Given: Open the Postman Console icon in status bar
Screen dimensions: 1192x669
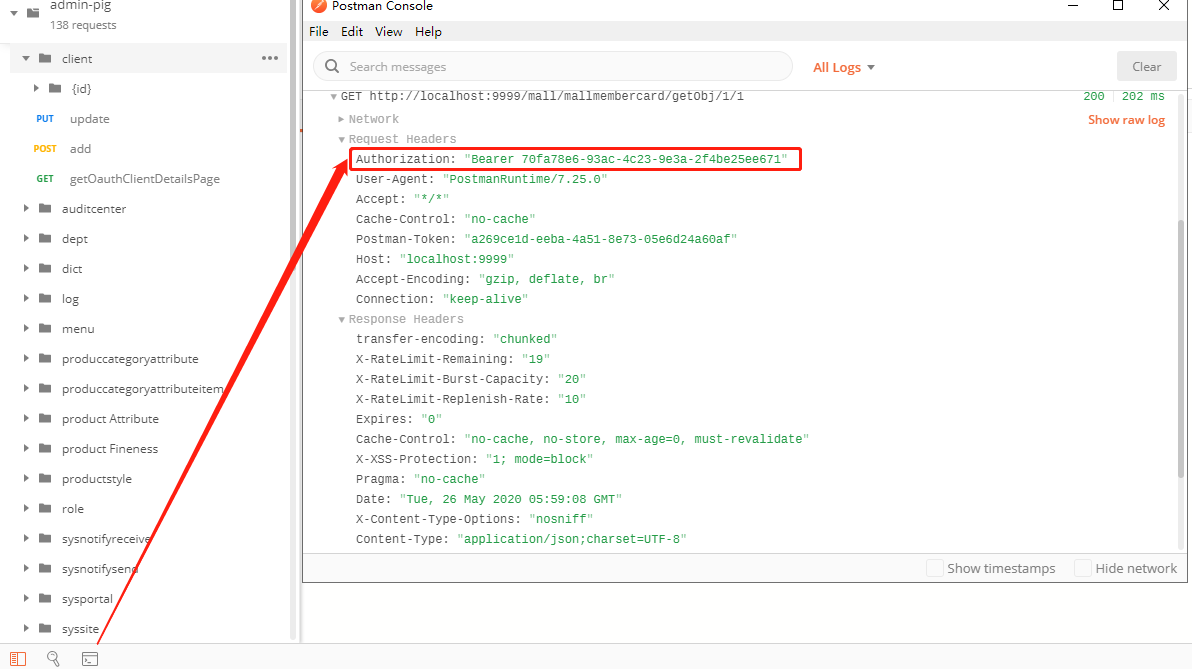Looking at the screenshot, I should 90,658.
